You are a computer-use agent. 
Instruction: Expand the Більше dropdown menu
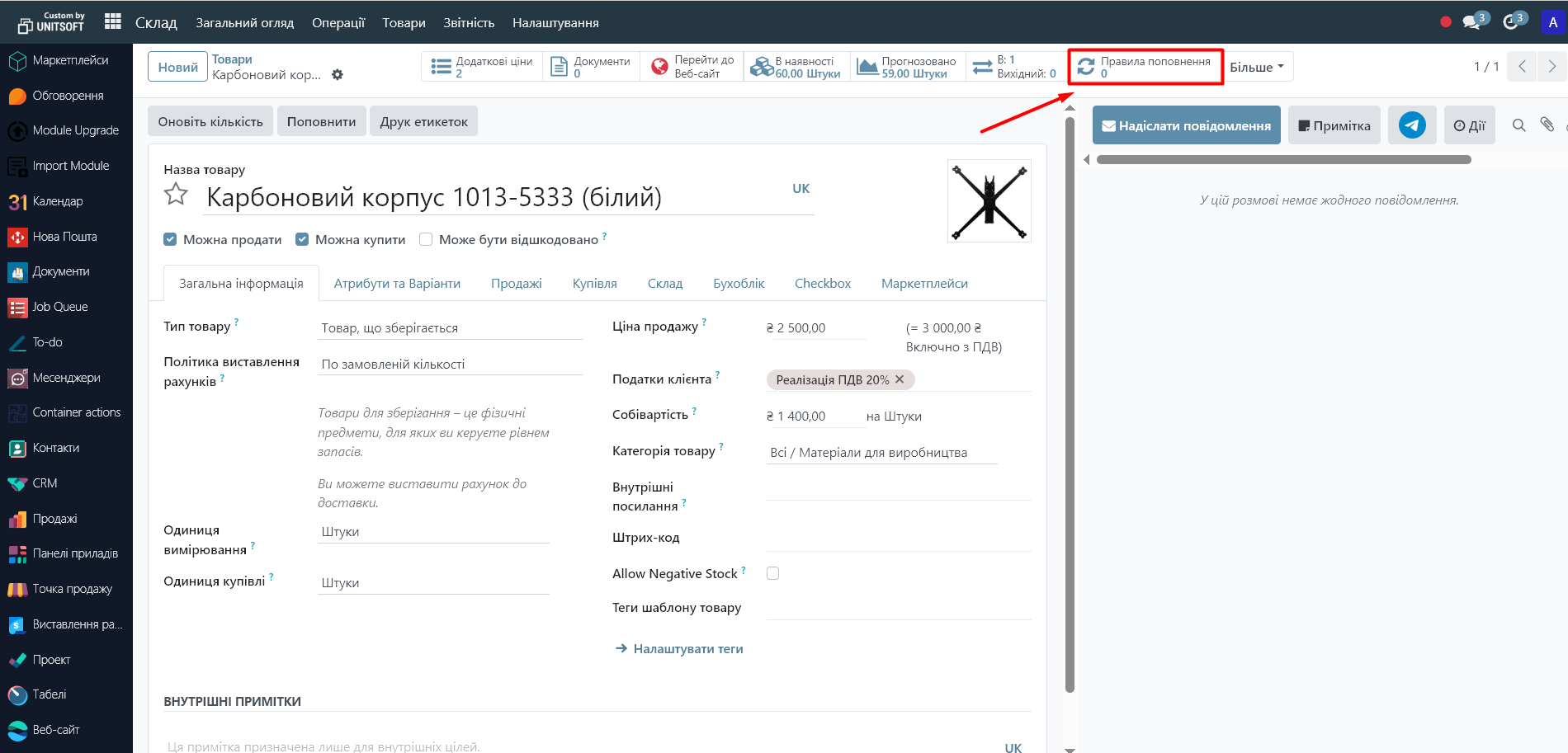click(1256, 67)
